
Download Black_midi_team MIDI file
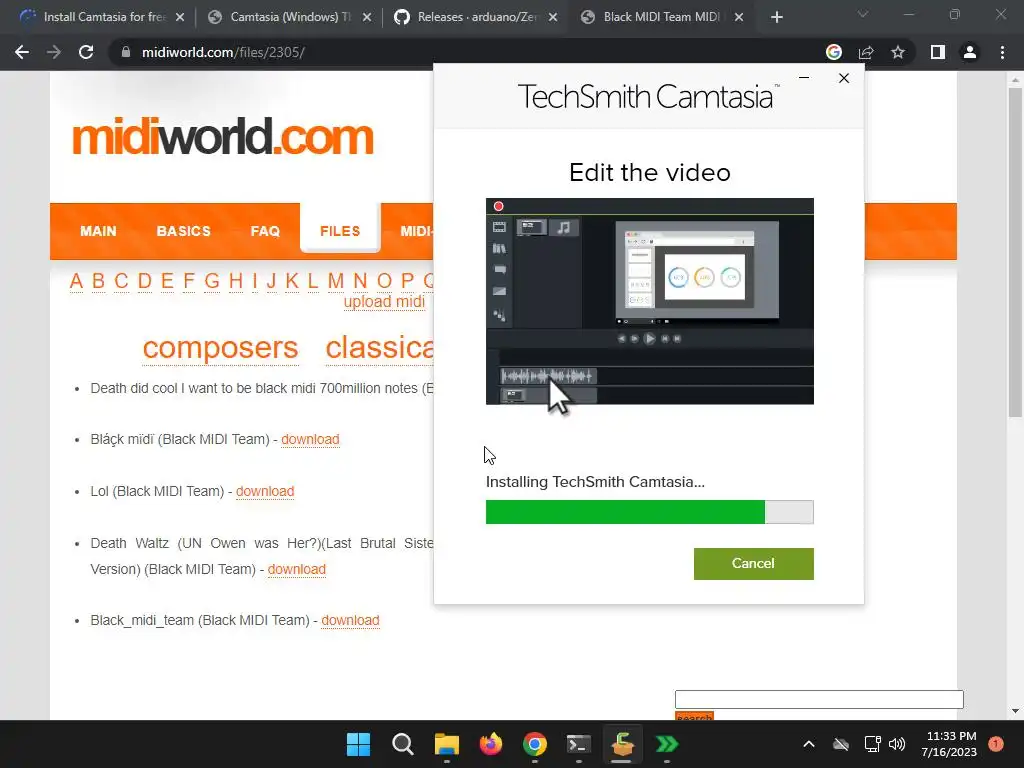(x=350, y=620)
